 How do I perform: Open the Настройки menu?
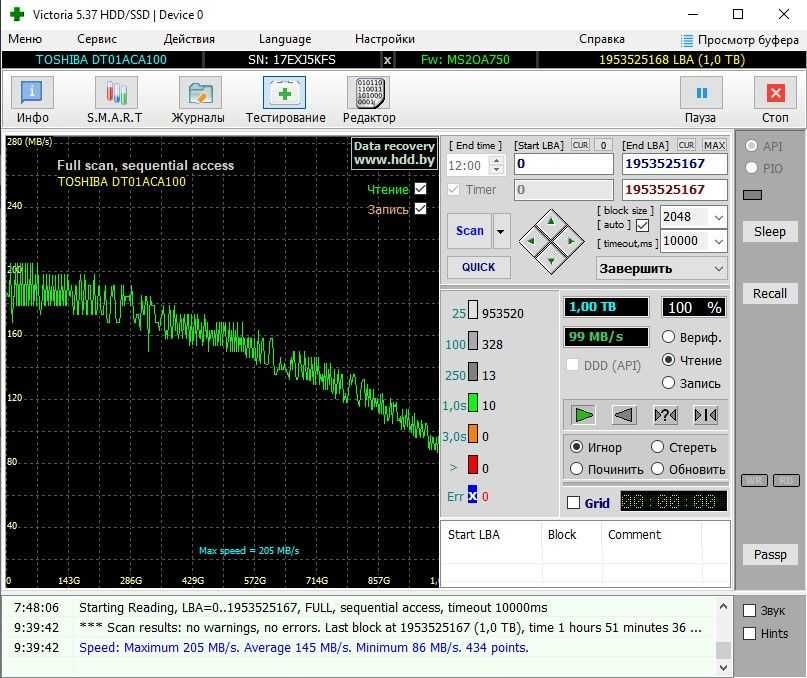(x=384, y=39)
